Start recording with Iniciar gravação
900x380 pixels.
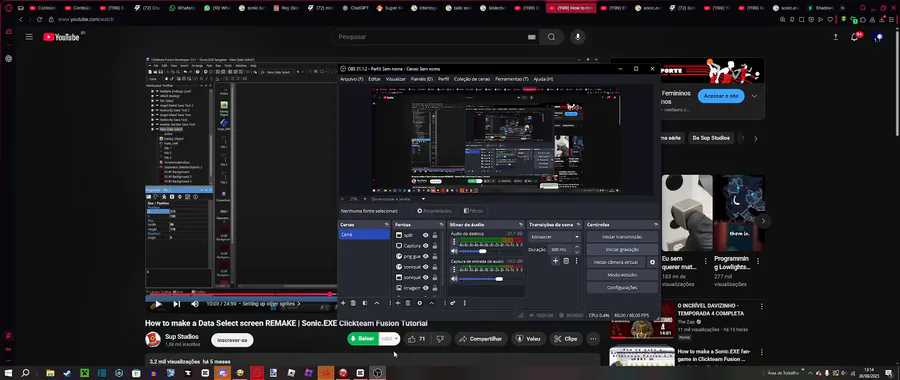point(622,250)
